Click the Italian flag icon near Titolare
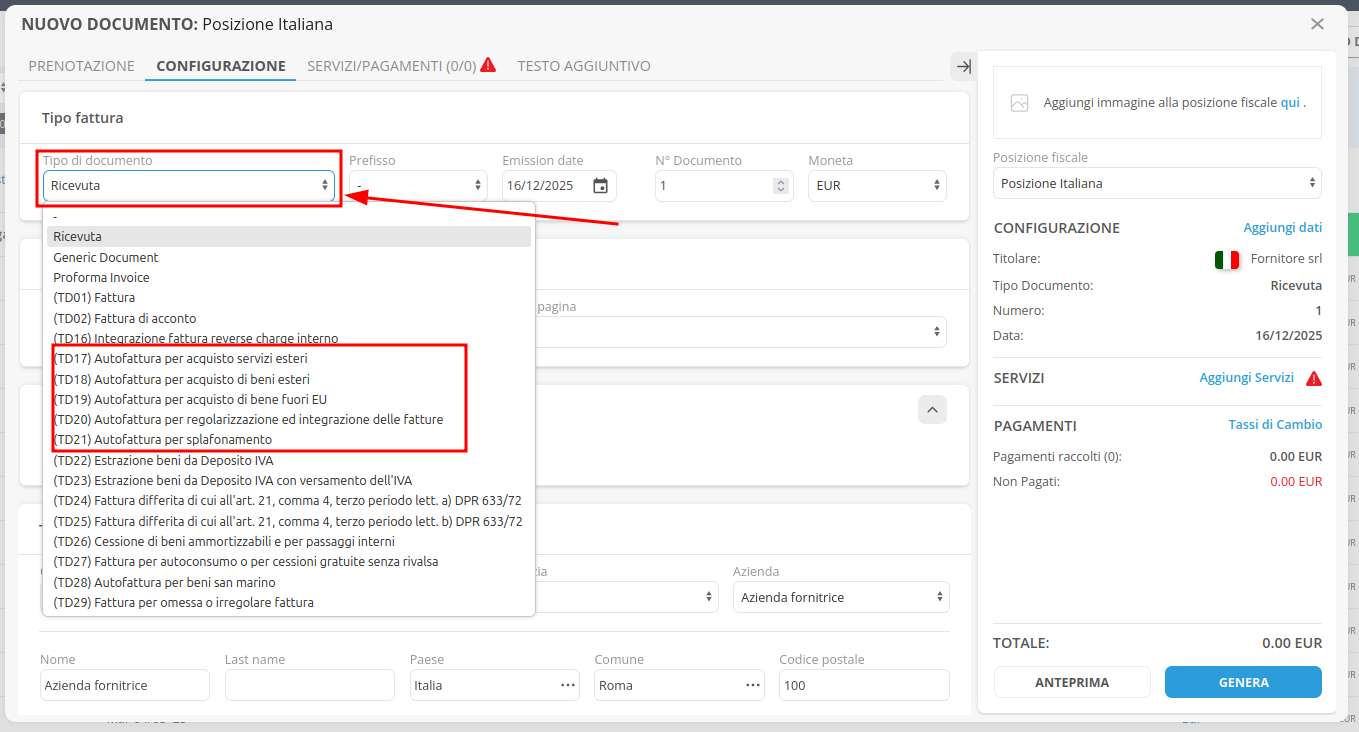Viewport: 1359px width, 732px height. (1226, 259)
